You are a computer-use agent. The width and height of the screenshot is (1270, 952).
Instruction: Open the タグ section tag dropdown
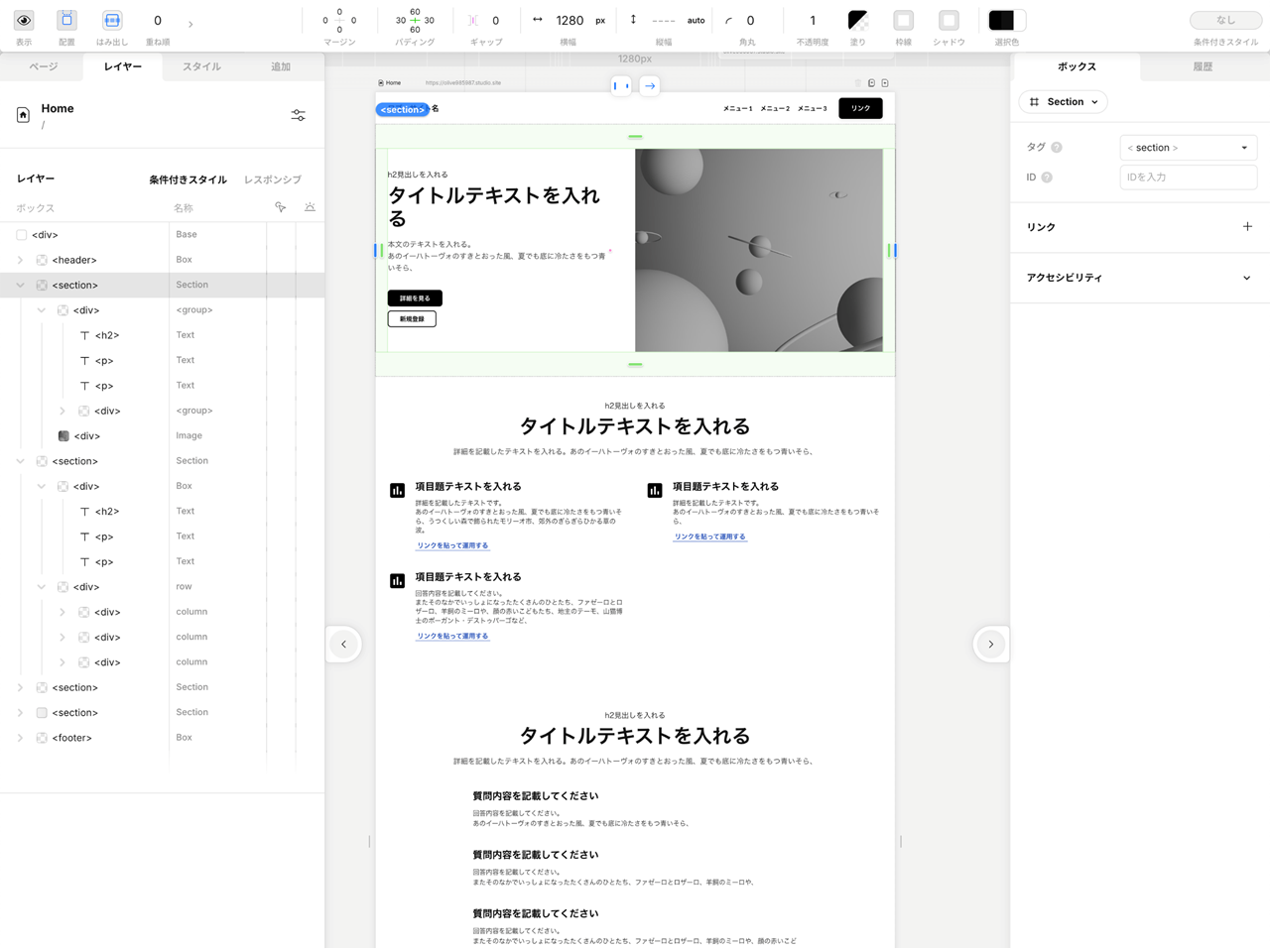tap(1188, 148)
